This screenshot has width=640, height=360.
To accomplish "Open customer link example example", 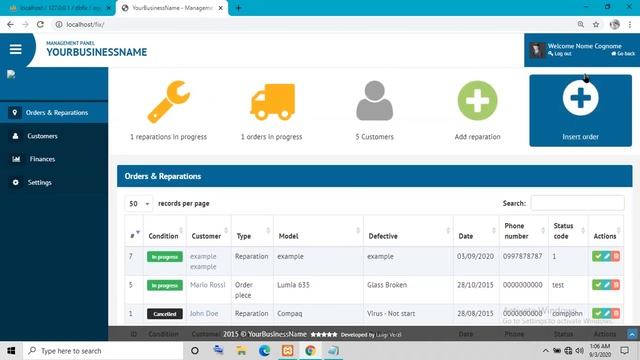I will (203, 261).
